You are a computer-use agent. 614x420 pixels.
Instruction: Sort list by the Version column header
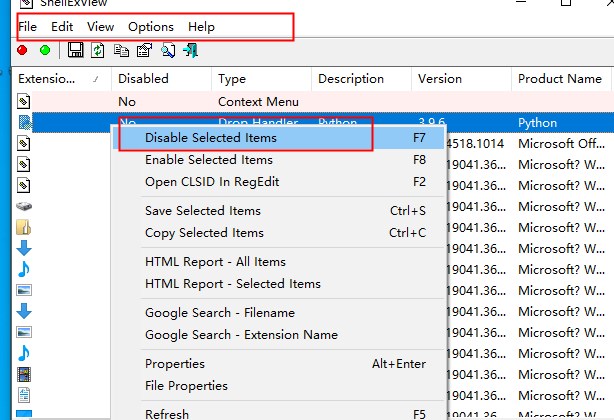click(440, 79)
